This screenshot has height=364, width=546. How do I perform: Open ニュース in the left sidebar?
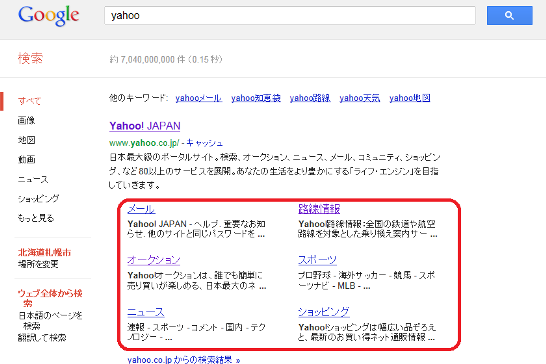33,179
